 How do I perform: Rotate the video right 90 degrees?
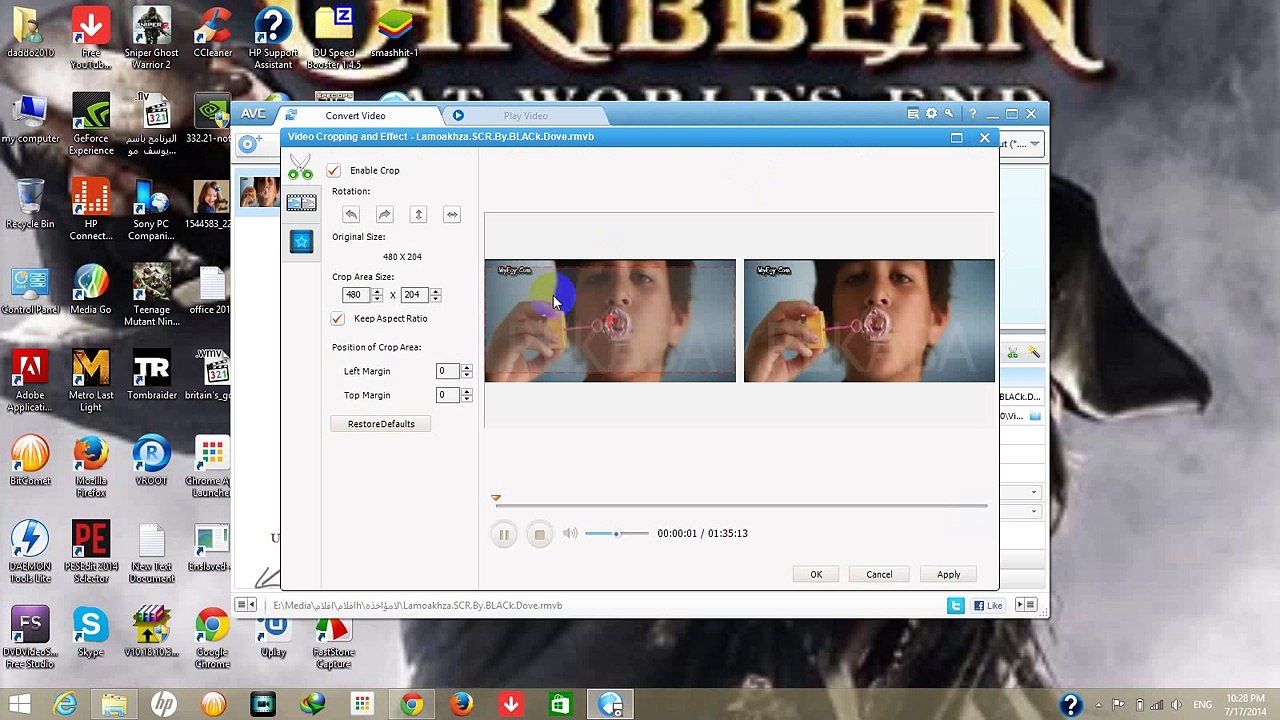pyautogui.click(x=384, y=214)
